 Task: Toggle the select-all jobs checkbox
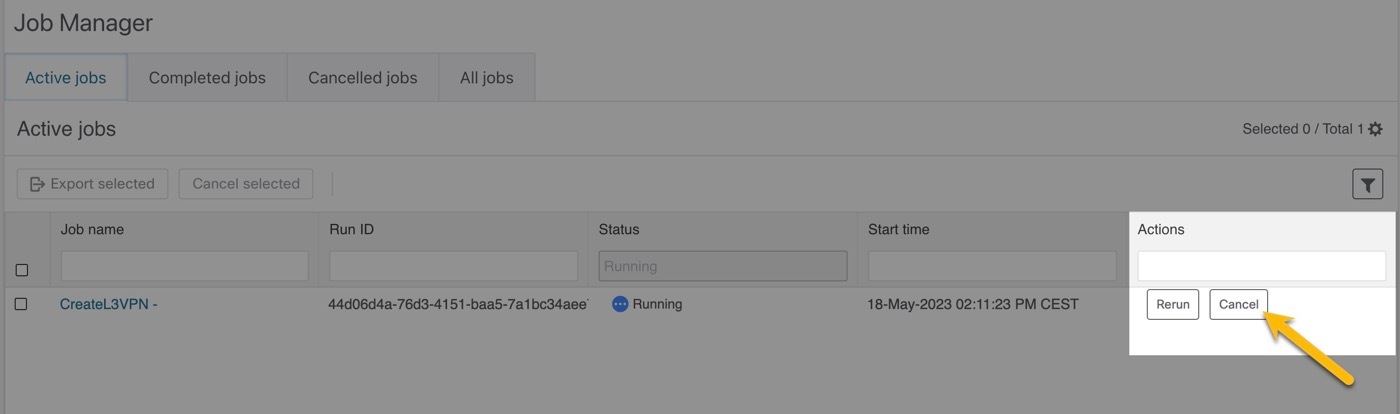(x=22, y=270)
